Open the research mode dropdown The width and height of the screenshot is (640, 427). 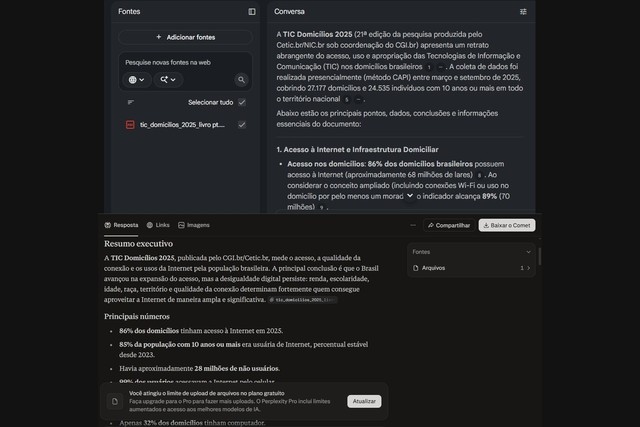point(168,80)
